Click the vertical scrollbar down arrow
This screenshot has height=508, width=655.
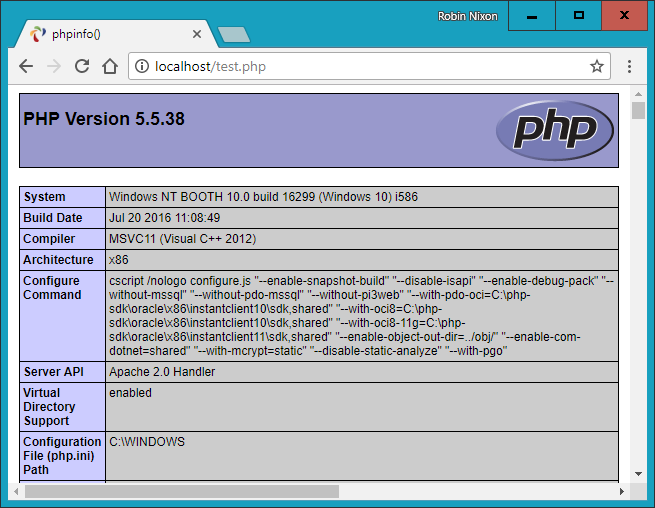638,474
